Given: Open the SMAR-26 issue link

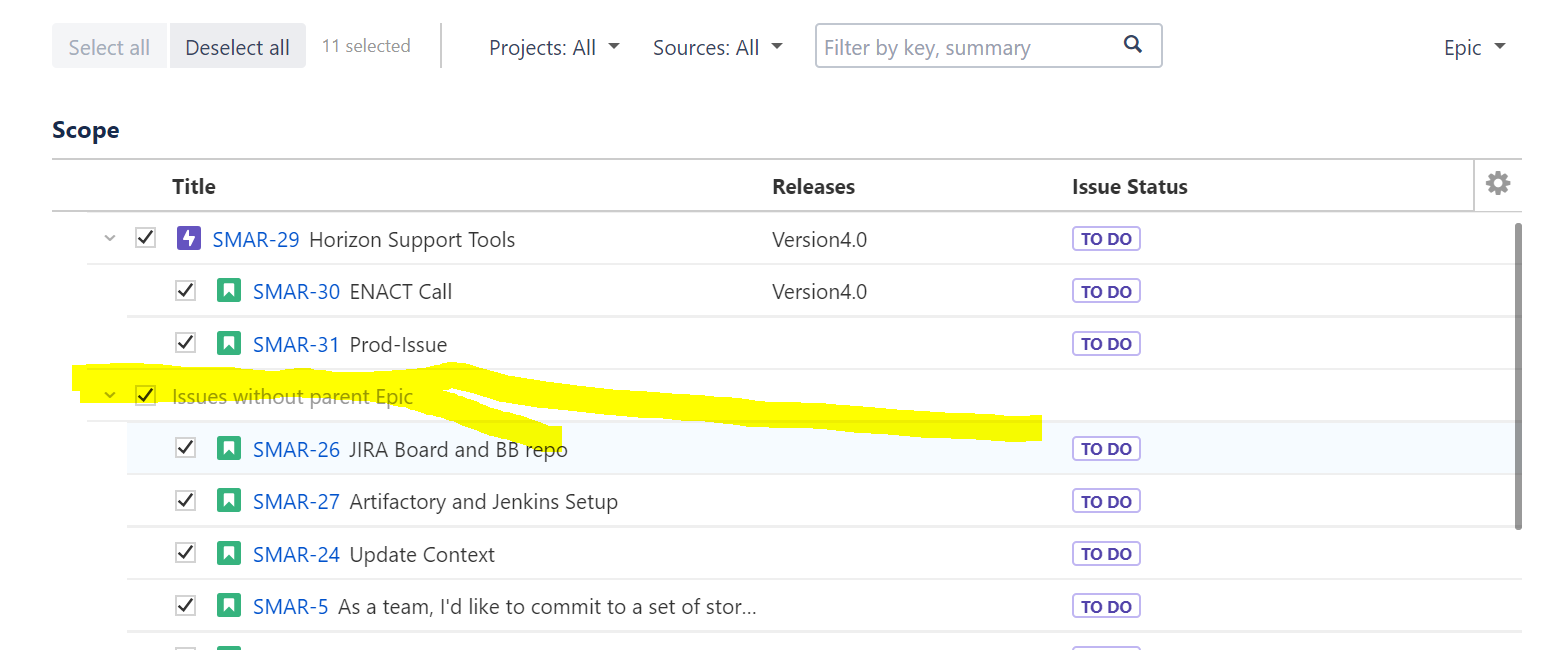Looking at the screenshot, I should 296,449.
